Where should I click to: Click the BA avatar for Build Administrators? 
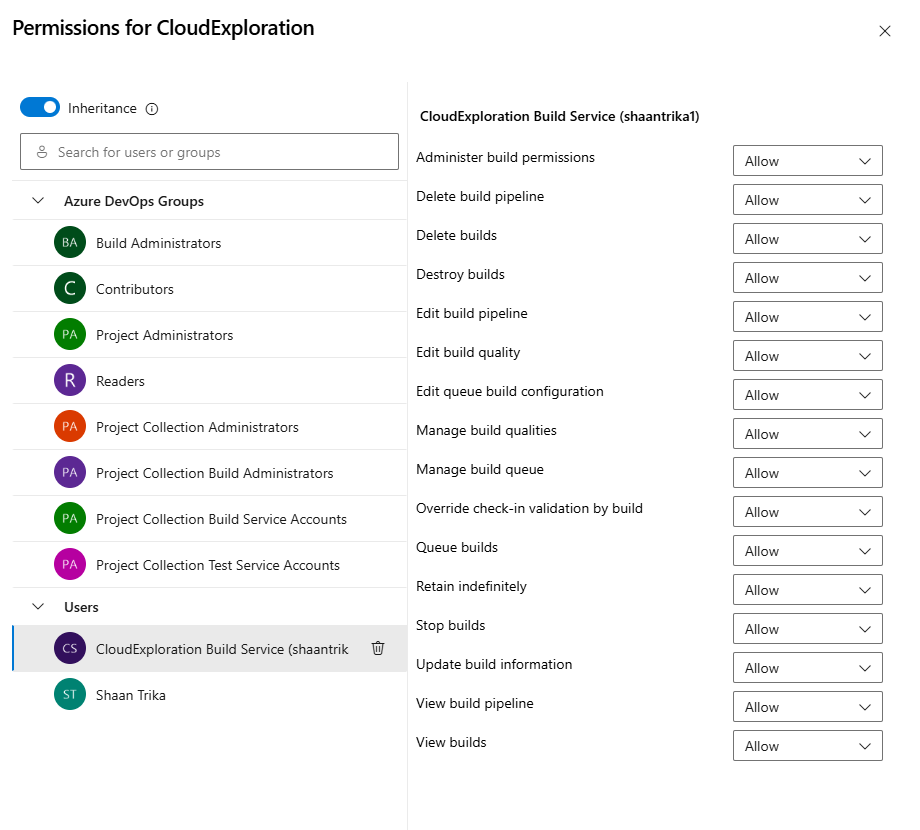[x=70, y=242]
